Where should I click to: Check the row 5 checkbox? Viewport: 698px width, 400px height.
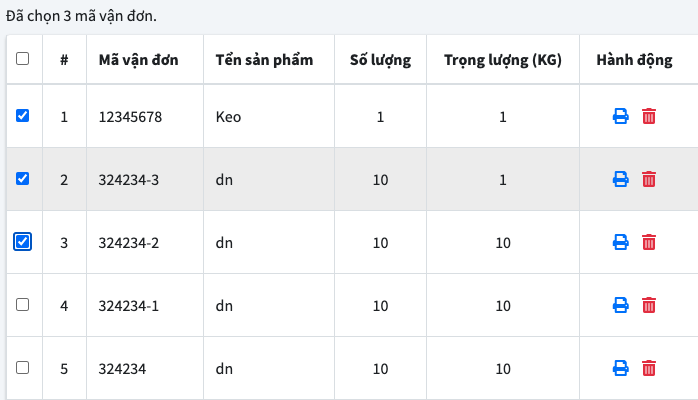(x=23, y=367)
